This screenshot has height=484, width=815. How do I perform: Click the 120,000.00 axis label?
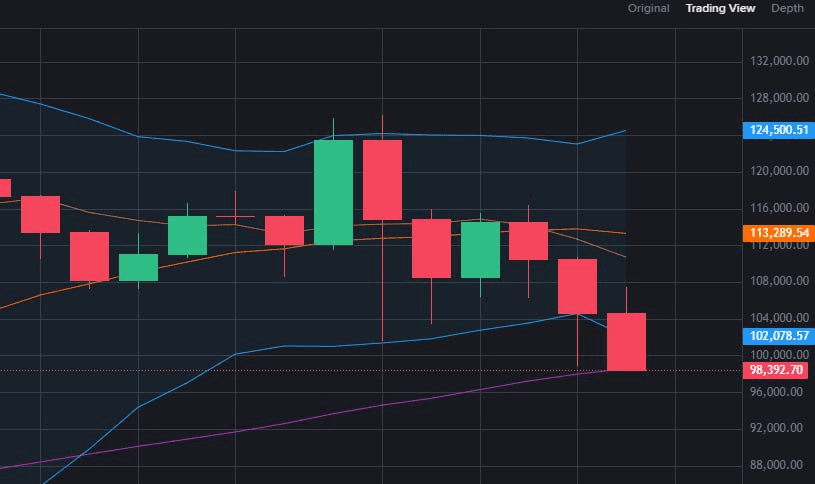pyautogui.click(x=779, y=171)
